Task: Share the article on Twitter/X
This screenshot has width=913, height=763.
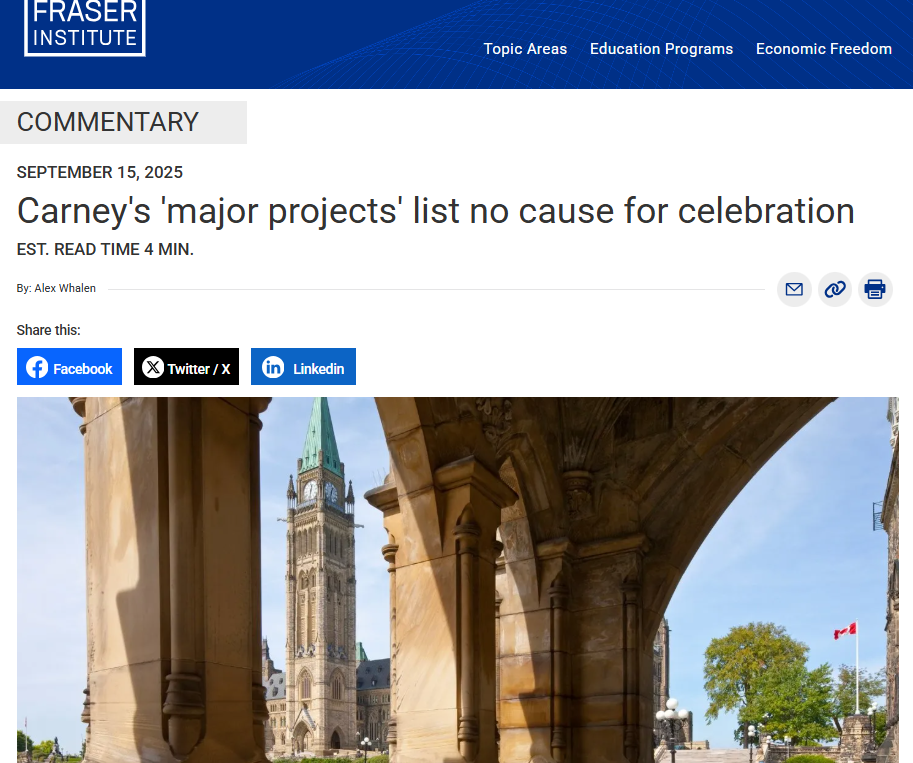Action: (186, 366)
